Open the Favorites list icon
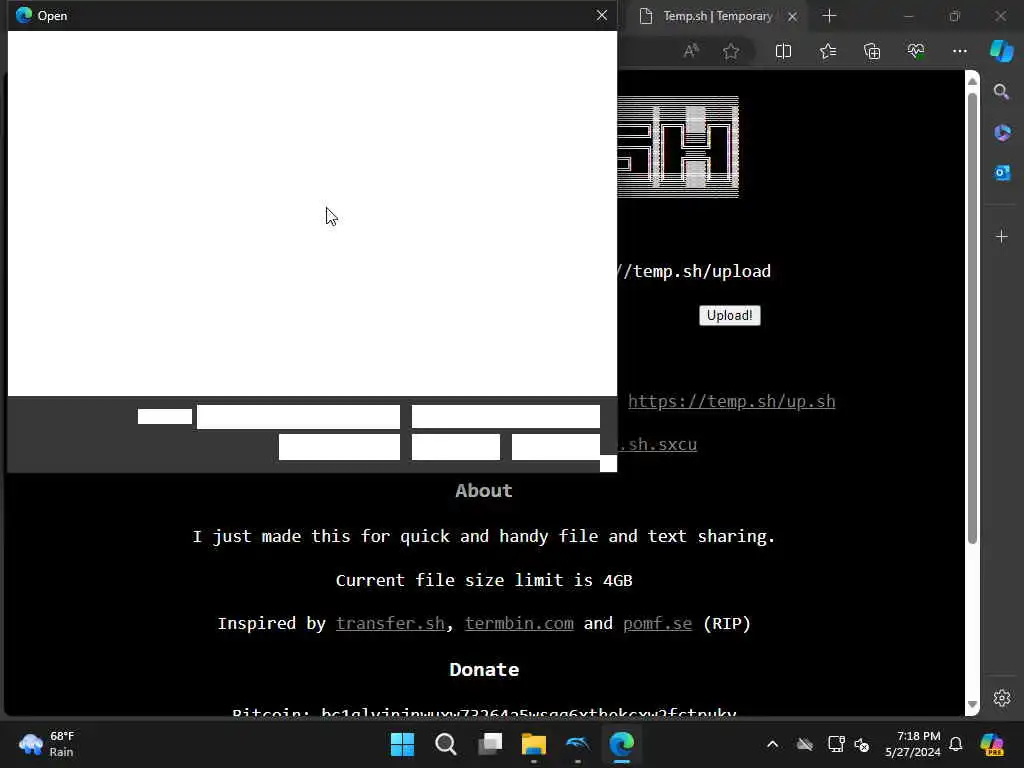 tap(828, 51)
